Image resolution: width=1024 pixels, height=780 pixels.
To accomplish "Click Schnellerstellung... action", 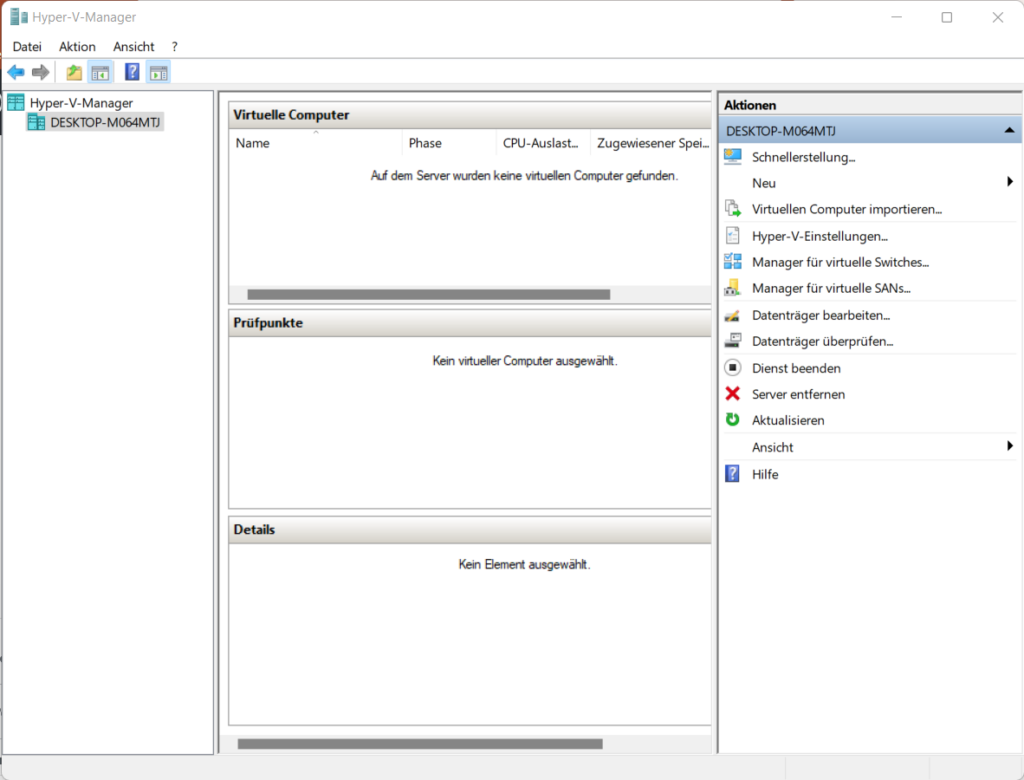I will [x=804, y=157].
